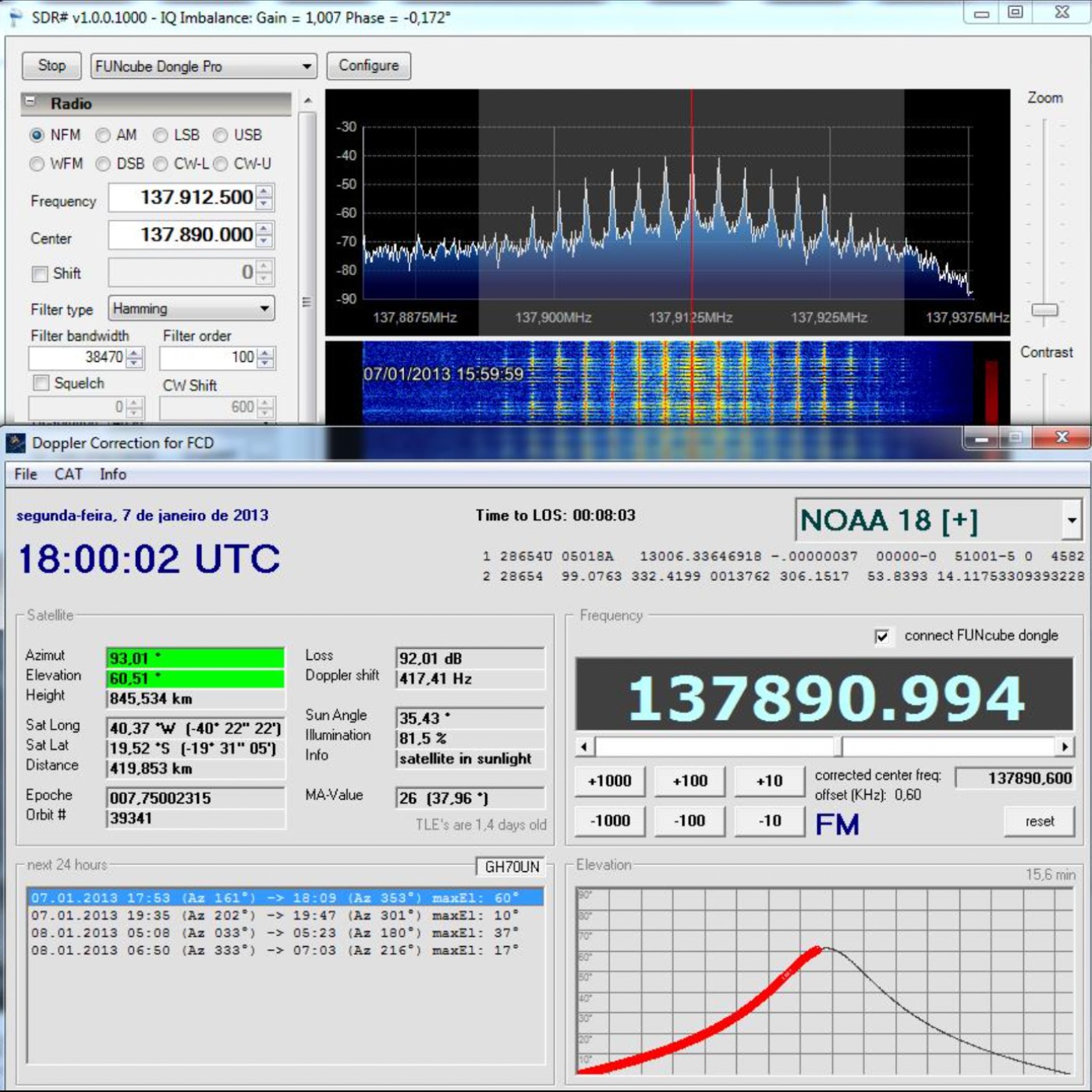Expand the Hamming filter type dropdown

(264, 309)
